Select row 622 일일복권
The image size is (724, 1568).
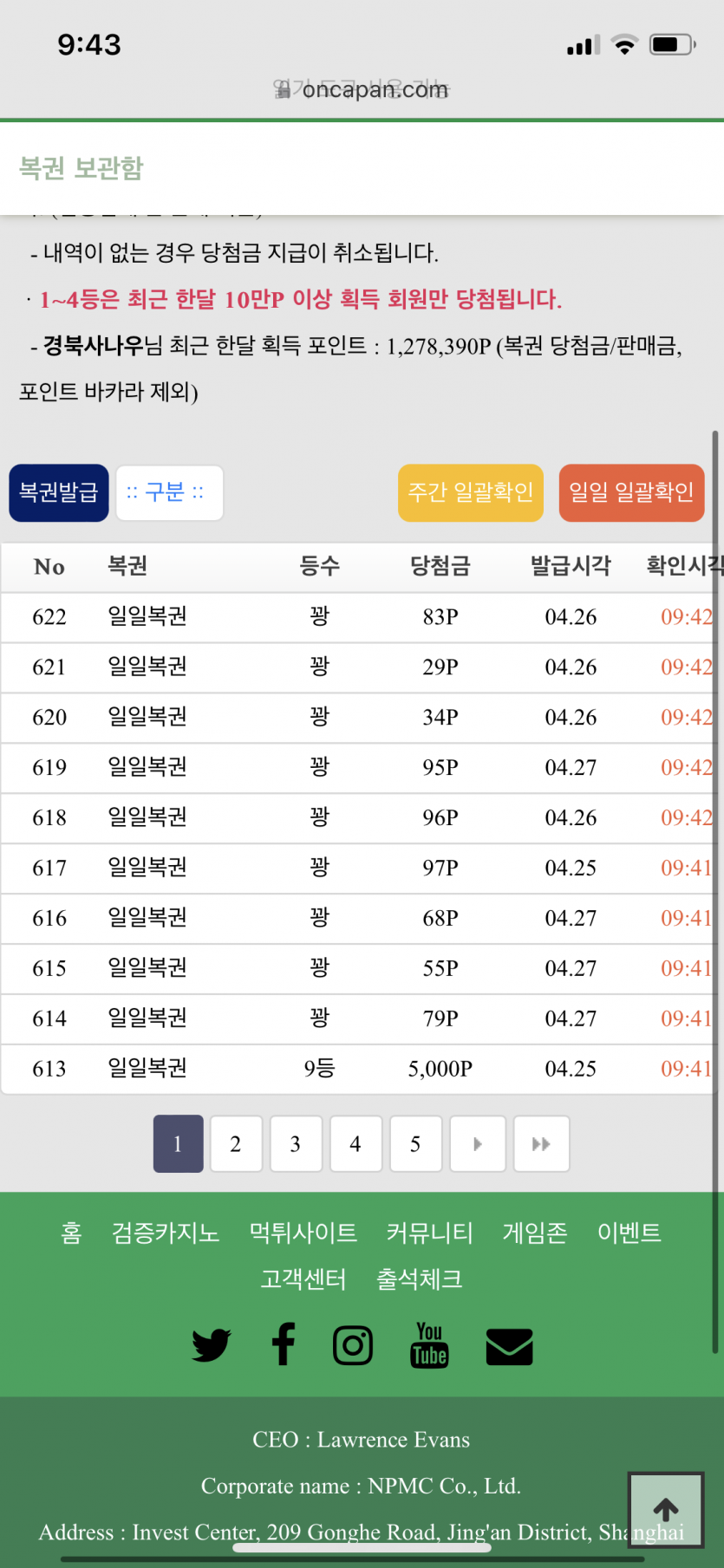click(x=357, y=617)
